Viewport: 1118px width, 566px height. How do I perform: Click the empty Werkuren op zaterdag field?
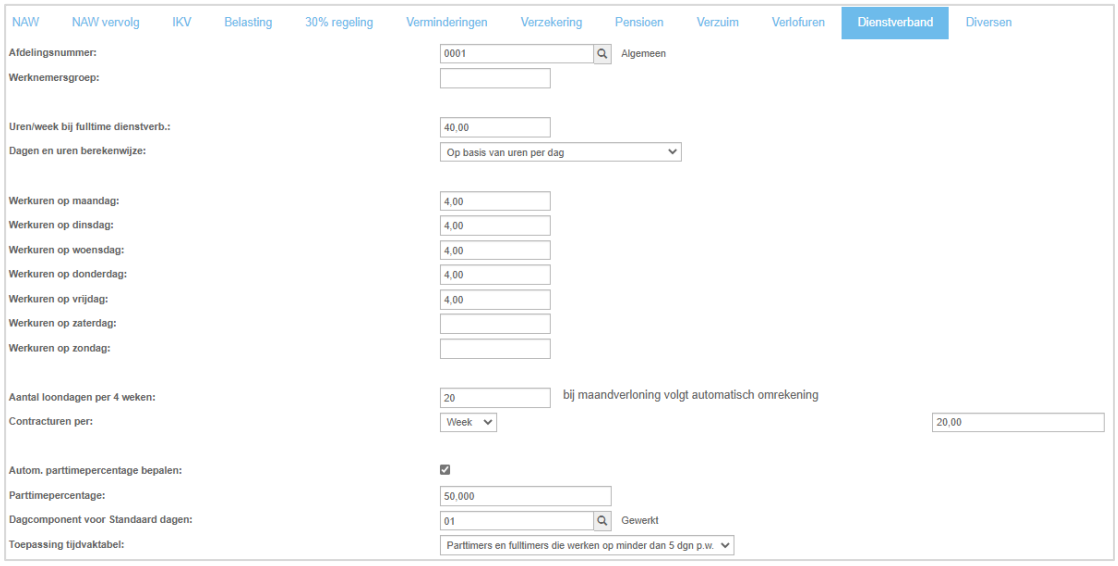pos(496,324)
